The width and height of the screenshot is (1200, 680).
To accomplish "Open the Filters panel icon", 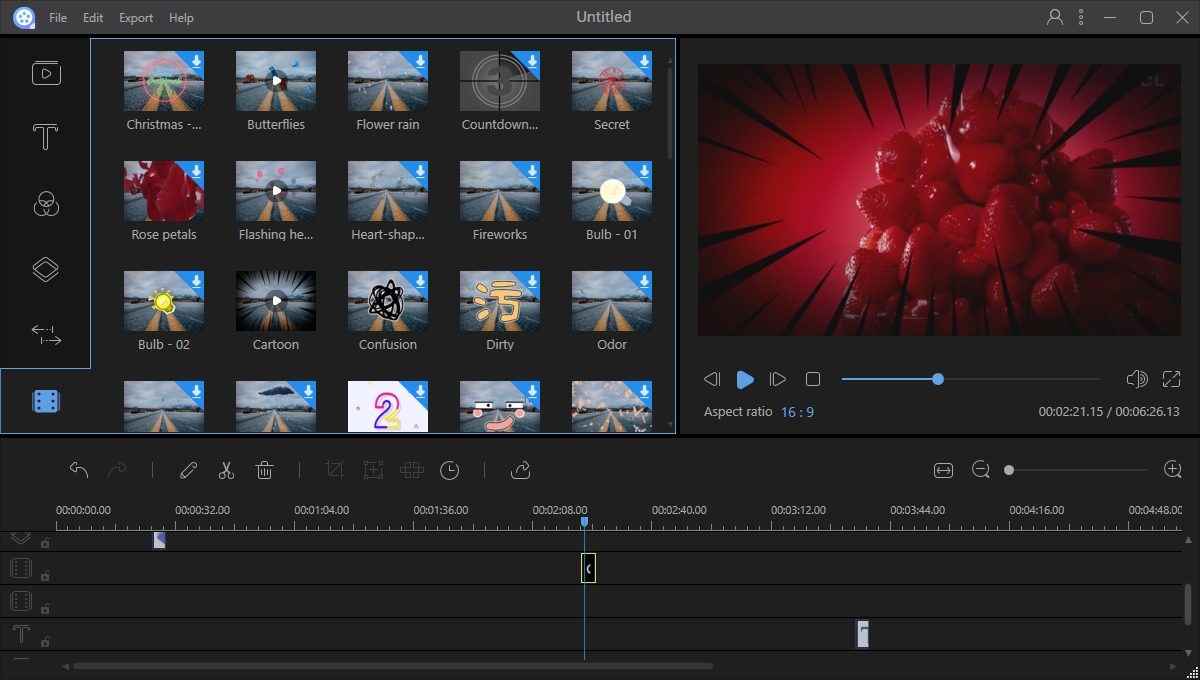I will [x=46, y=204].
